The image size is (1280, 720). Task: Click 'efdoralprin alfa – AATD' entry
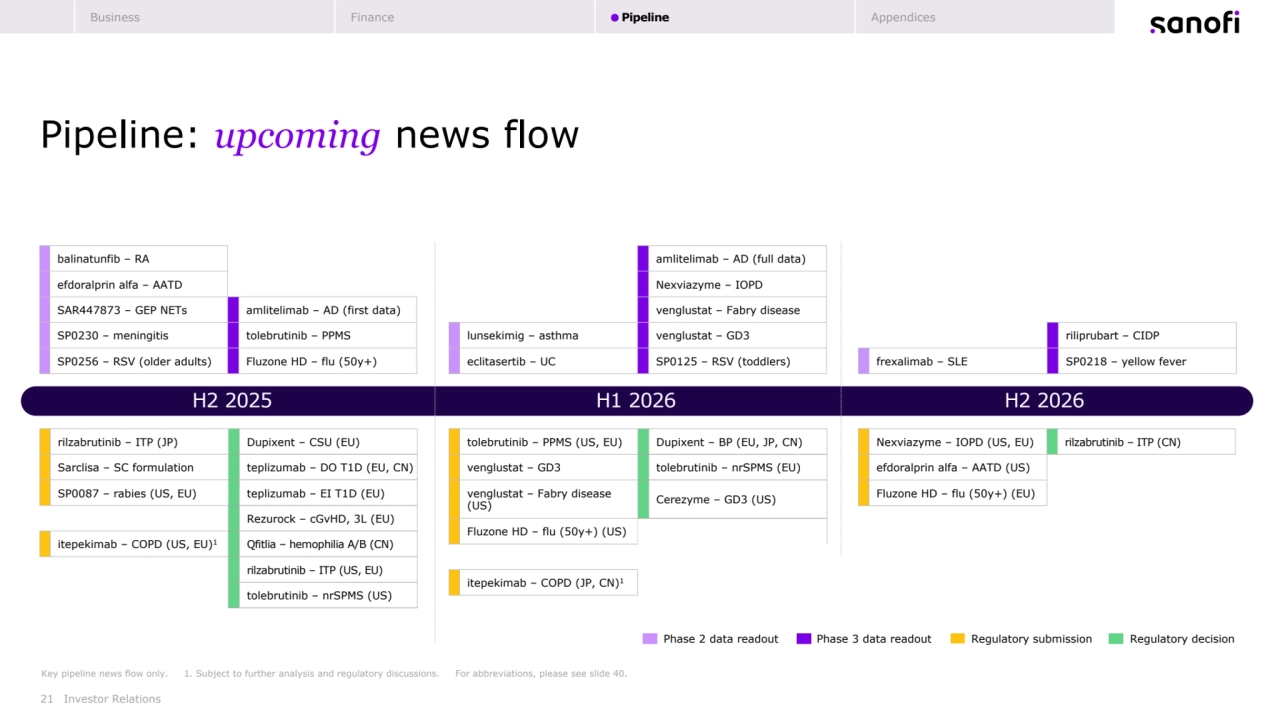(x=133, y=284)
